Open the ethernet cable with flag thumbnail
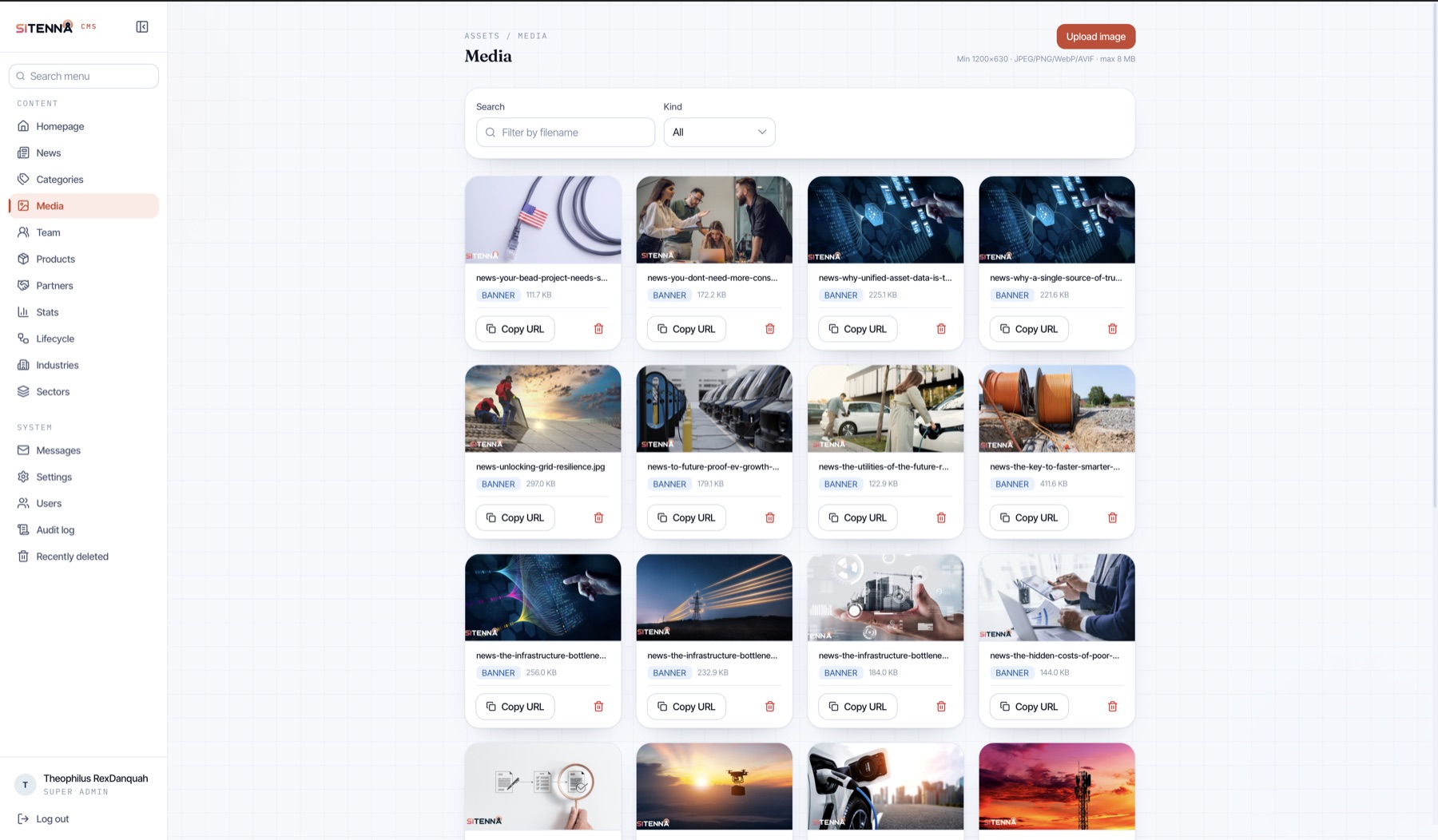The height and width of the screenshot is (840, 1438). click(x=543, y=220)
